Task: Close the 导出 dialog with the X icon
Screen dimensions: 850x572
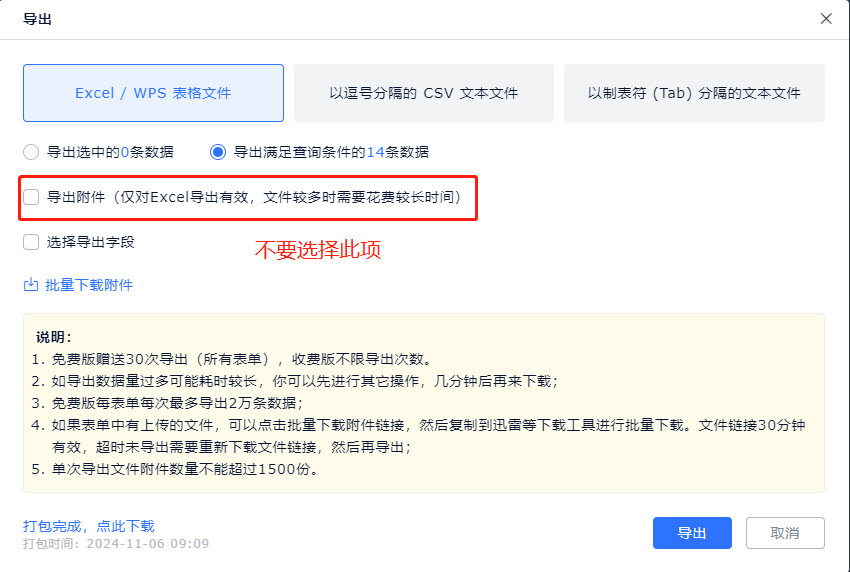Action: point(825,19)
